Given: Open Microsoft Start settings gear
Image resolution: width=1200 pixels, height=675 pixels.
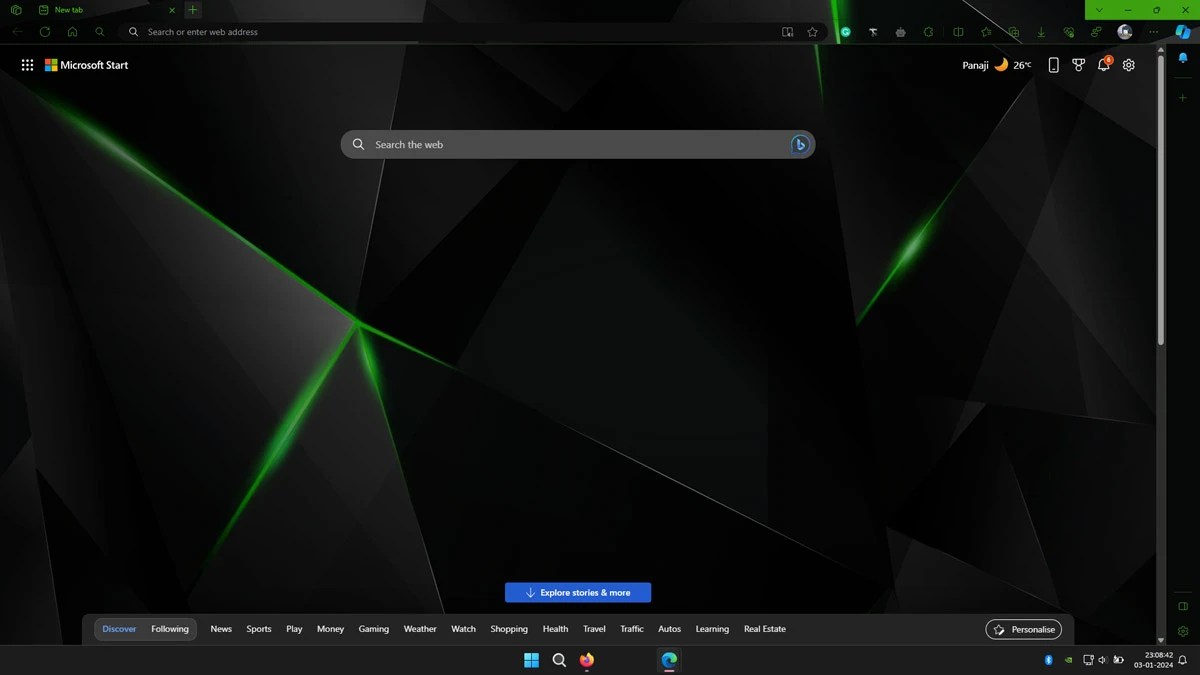Looking at the screenshot, I should (x=1128, y=64).
